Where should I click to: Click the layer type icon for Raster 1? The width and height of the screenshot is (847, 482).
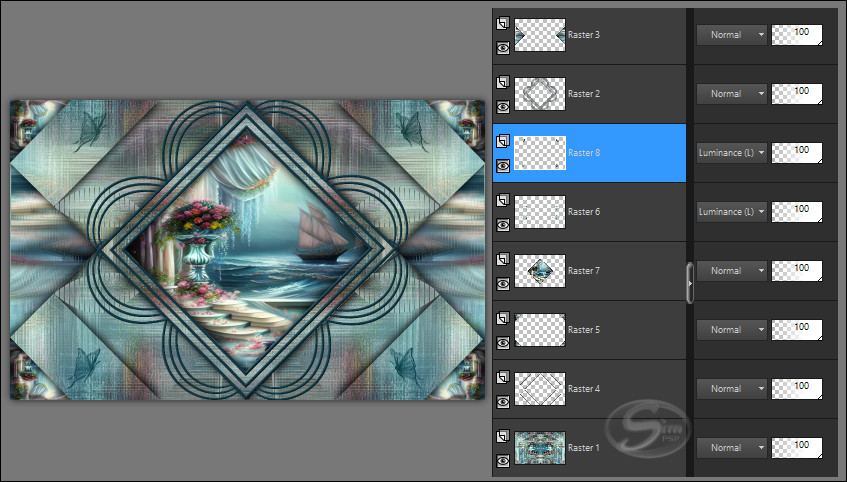coord(503,435)
